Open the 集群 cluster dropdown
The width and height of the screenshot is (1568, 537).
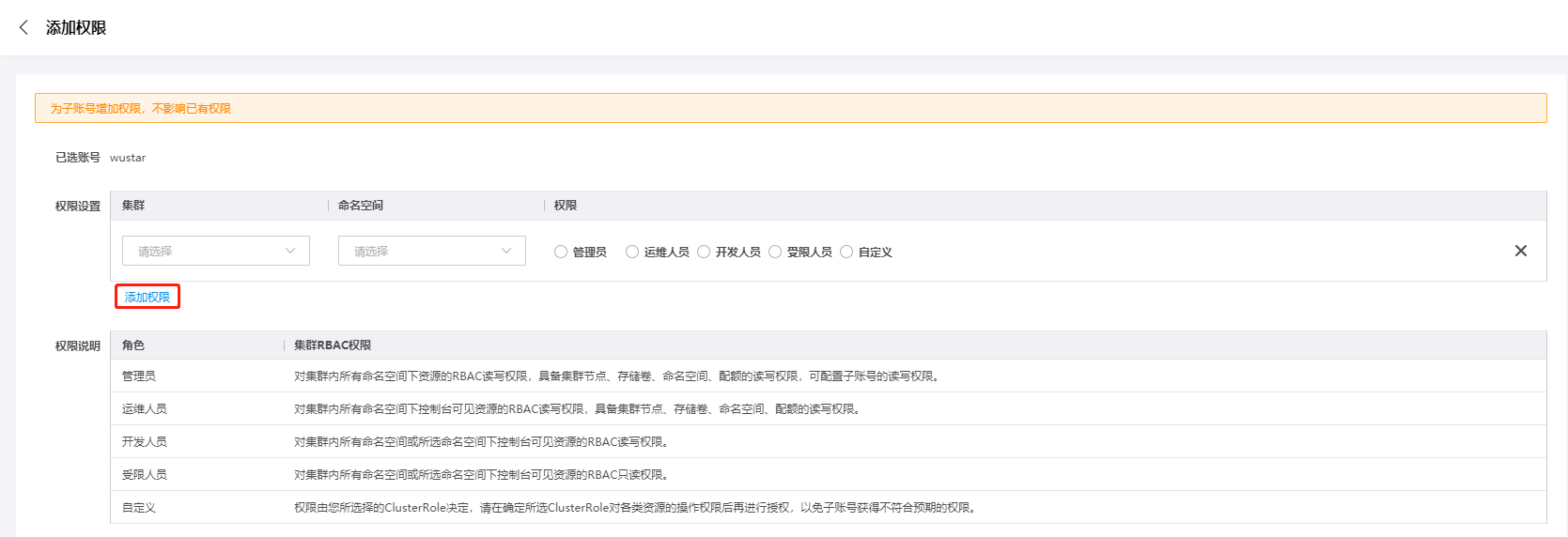click(x=215, y=251)
